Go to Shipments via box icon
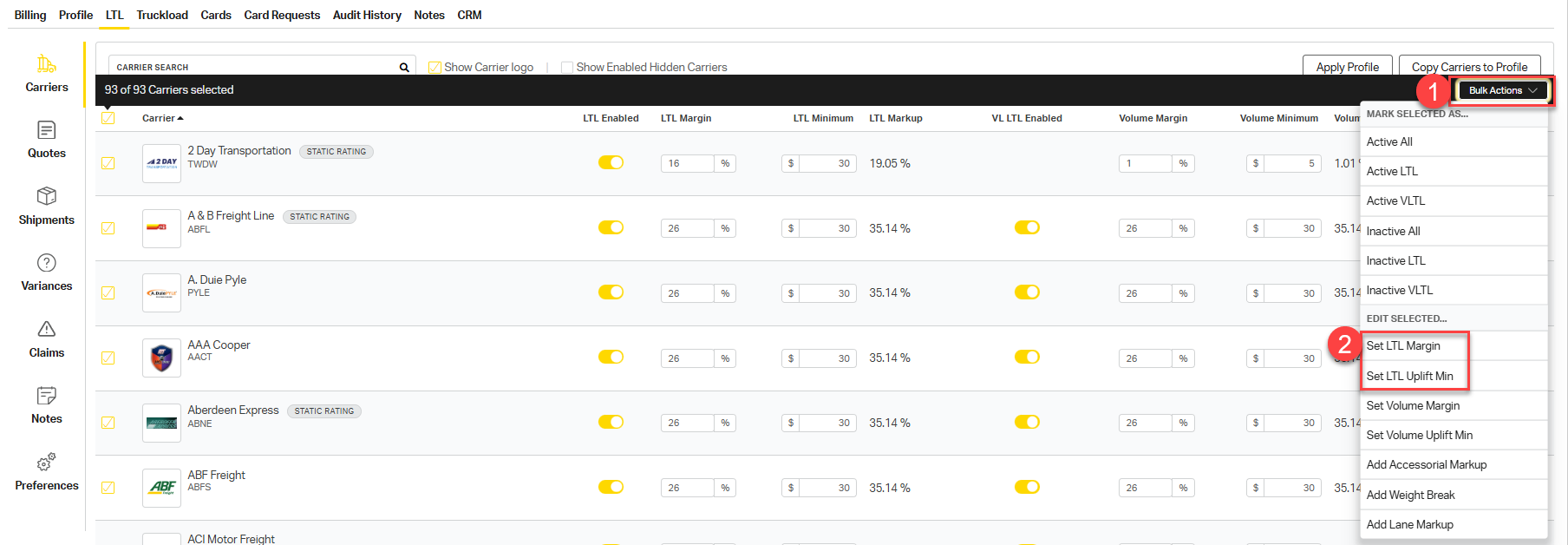This screenshot has width=1568, height=545. tap(47, 196)
